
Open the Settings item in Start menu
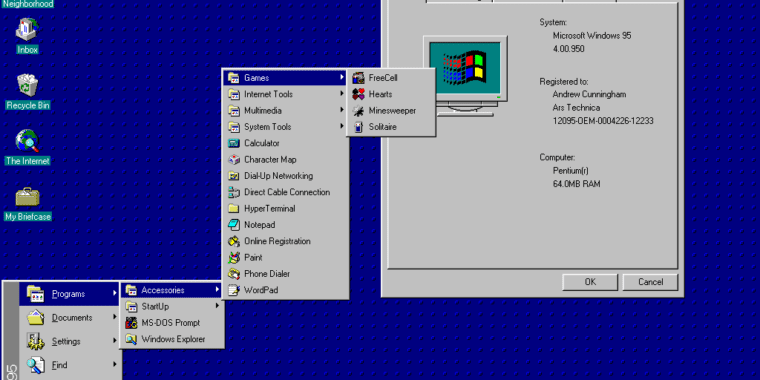[69, 341]
